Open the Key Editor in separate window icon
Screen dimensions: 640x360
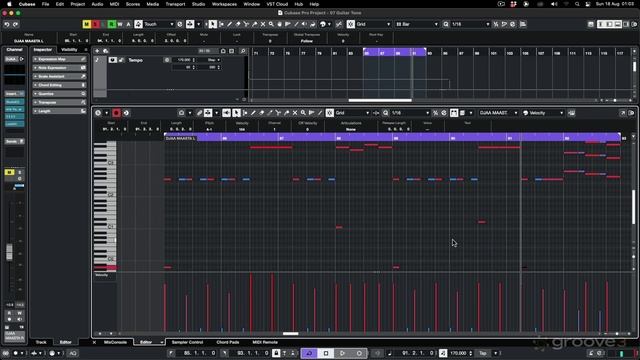[x=622, y=113]
